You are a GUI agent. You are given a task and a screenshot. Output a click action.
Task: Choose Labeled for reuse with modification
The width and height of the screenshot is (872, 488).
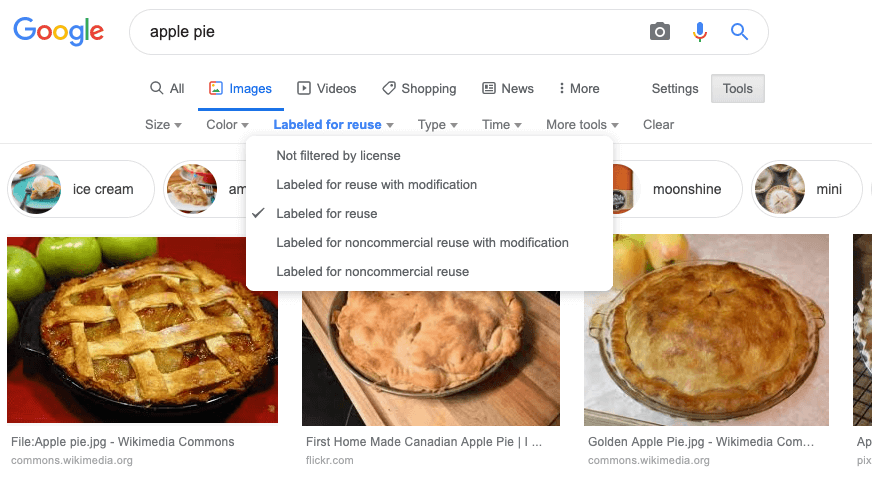[376, 184]
